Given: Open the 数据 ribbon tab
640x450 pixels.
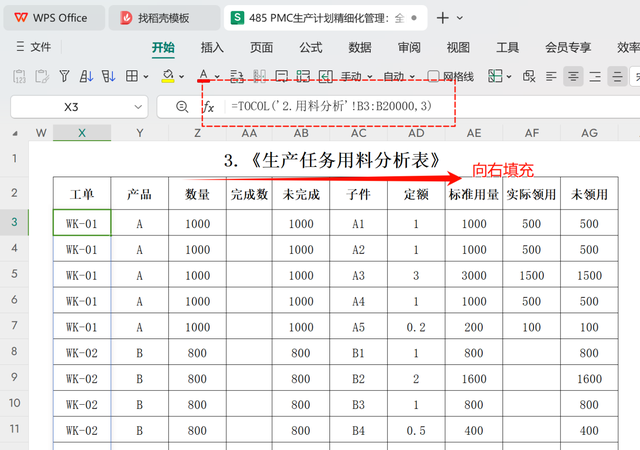Looking at the screenshot, I should coord(360,47).
